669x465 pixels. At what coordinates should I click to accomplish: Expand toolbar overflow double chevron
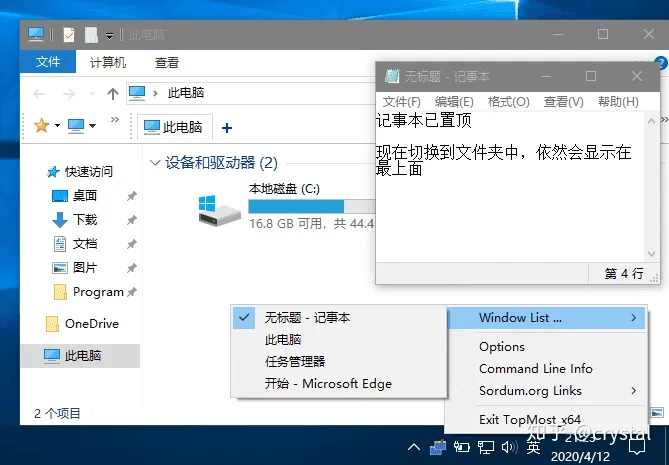click(115, 120)
